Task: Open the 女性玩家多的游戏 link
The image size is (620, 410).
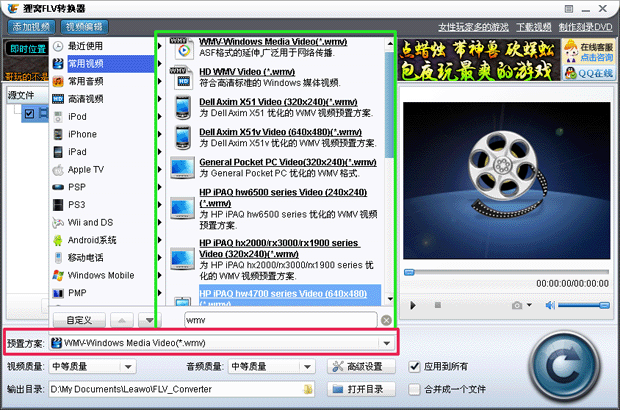Action: (473, 27)
